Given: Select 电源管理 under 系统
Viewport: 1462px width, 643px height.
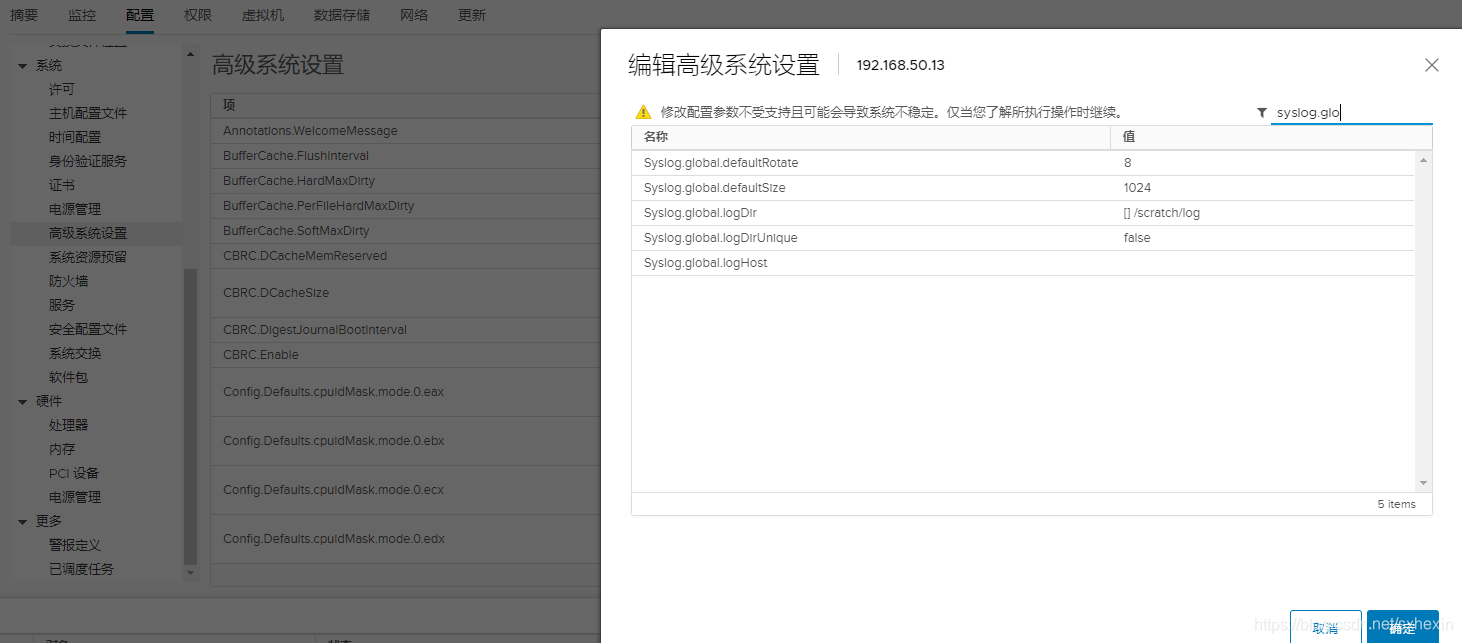Looking at the screenshot, I should tap(75, 209).
